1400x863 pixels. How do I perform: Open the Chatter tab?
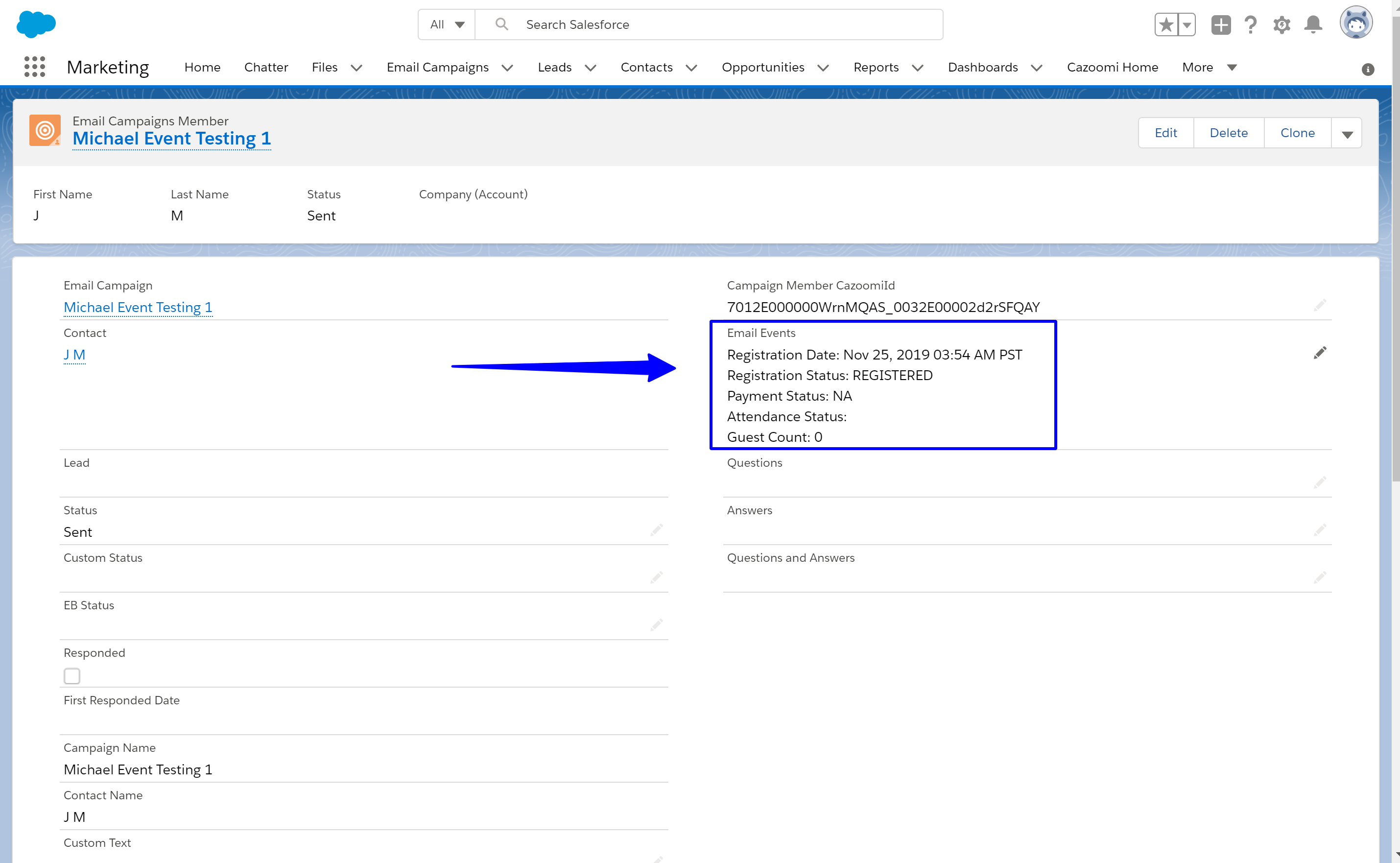(x=266, y=68)
